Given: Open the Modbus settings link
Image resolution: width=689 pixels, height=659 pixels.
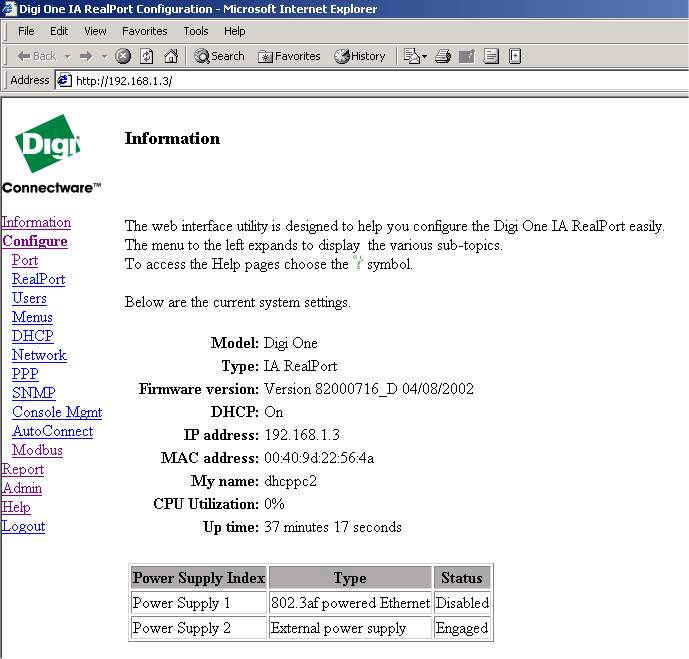Looking at the screenshot, I should 37,450.
